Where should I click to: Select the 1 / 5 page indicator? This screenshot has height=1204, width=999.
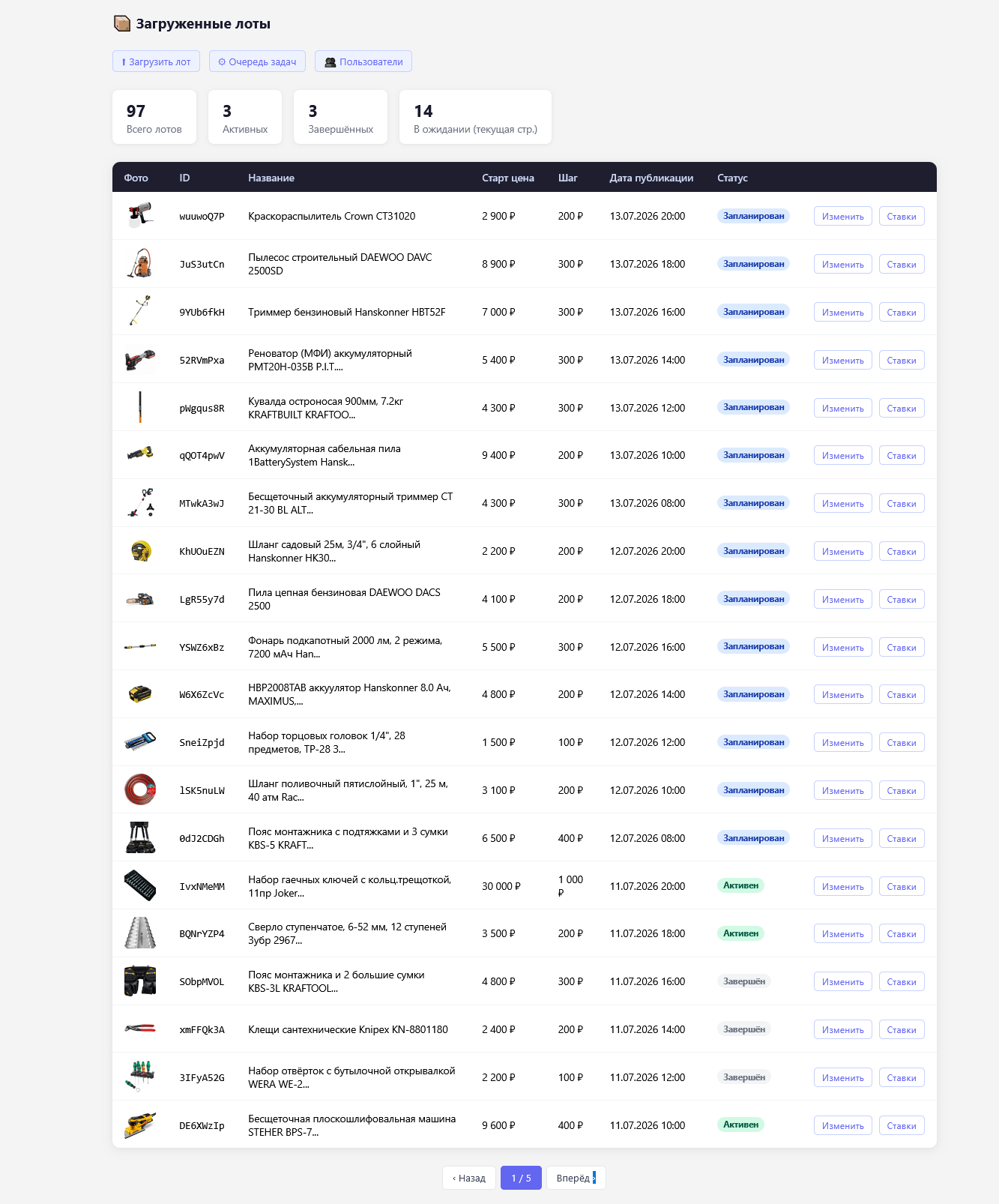pyautogui.click(x=521, y=1178)
